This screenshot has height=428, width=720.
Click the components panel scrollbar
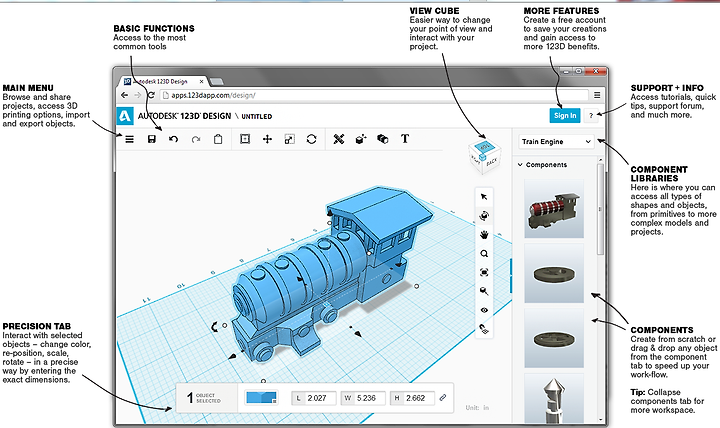[600, 209]
